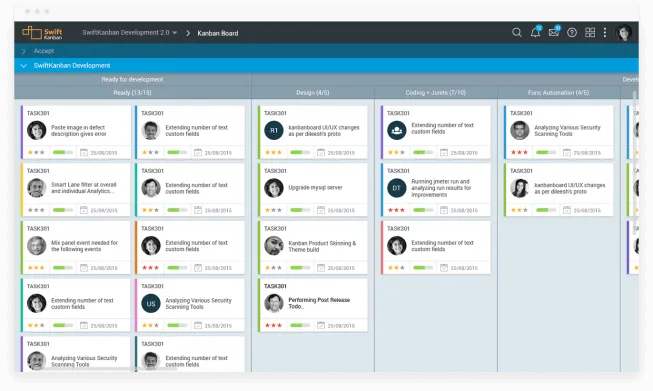The image size is (653, 391).
Task: Click the owner photo on Smart Lane filter card
Action: pyautogui.click(x=37, y=188)
